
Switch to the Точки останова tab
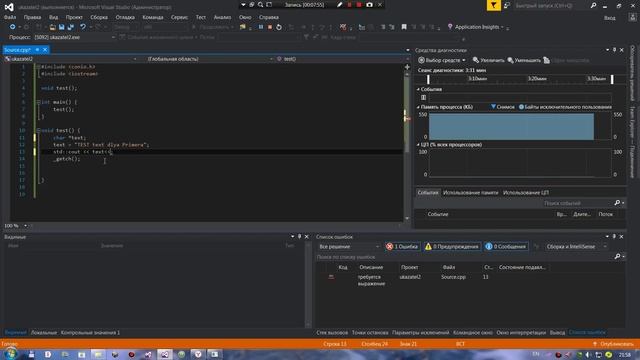(370, 333)
